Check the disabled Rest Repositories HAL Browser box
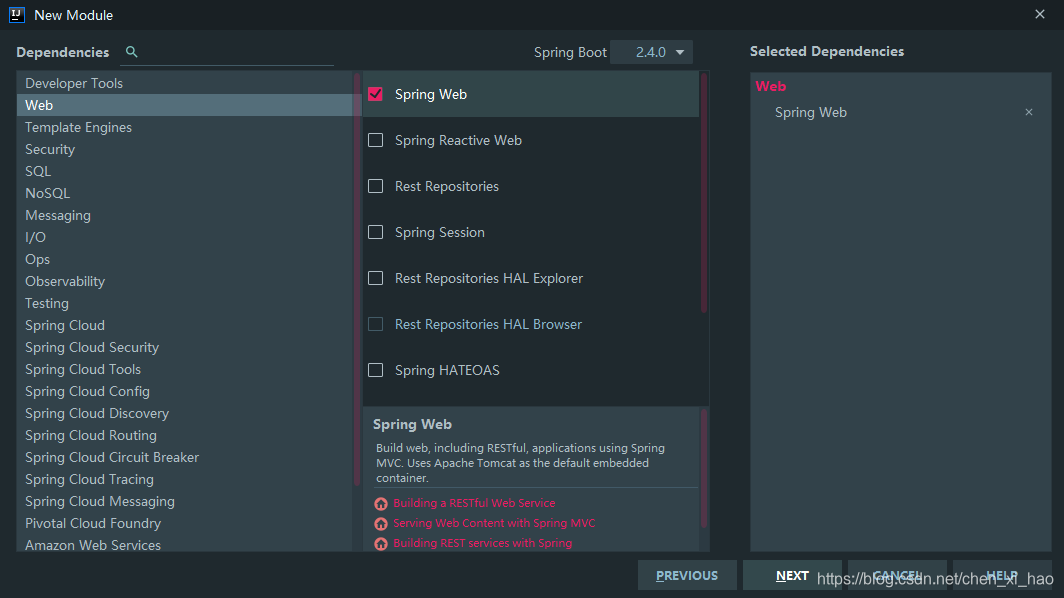This screenshot has height=598, width=1064. (x=375, y=324)
